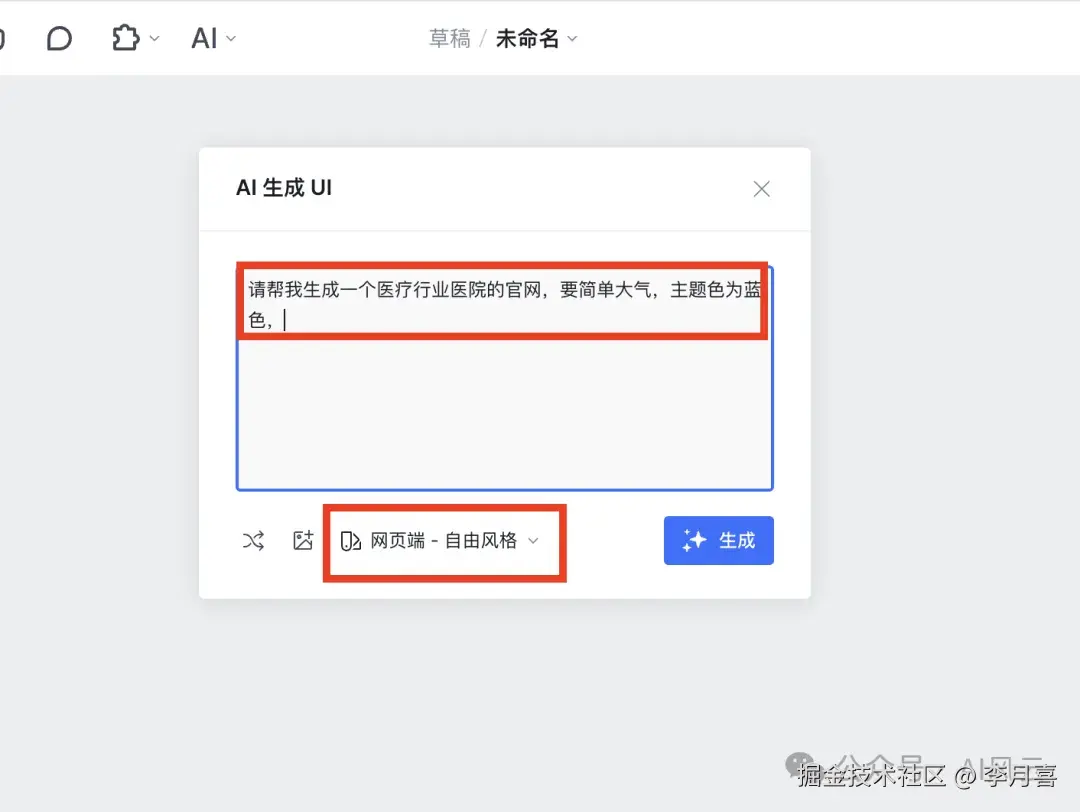Screen dimensions: 1080x812
Task: Click the add image icon in the dialog
Action: [x=303, y=540]
